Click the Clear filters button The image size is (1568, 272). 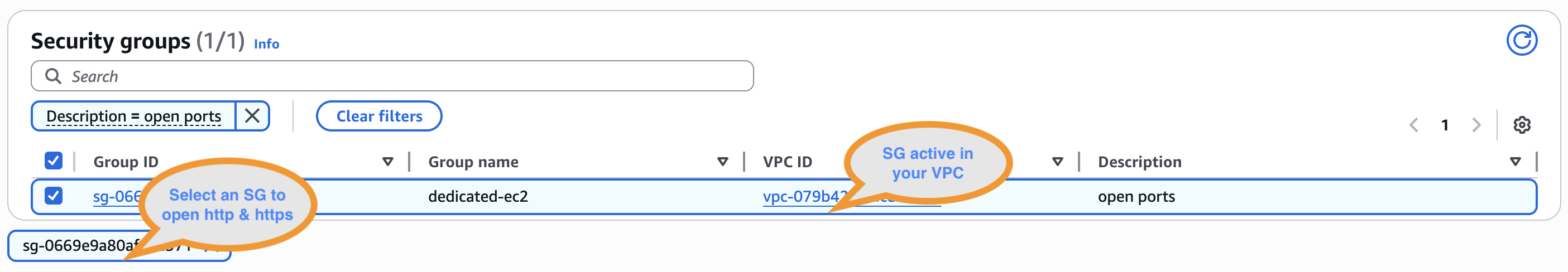378,116
